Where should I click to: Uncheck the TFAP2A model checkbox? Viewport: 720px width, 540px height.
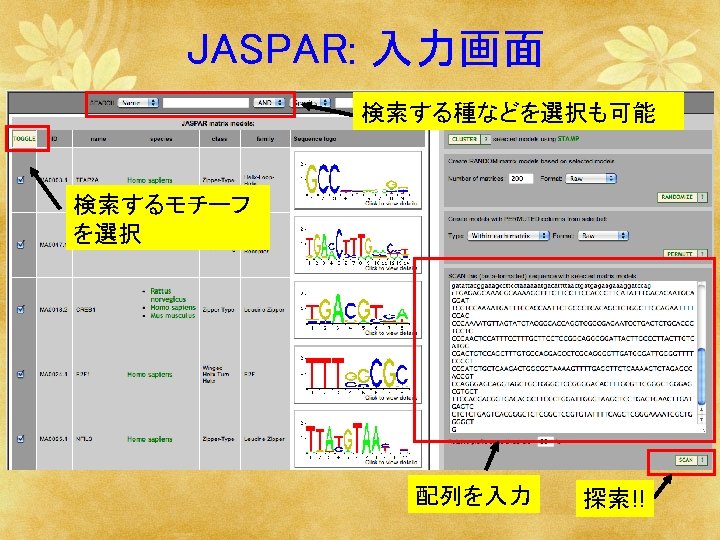(20, 180)
